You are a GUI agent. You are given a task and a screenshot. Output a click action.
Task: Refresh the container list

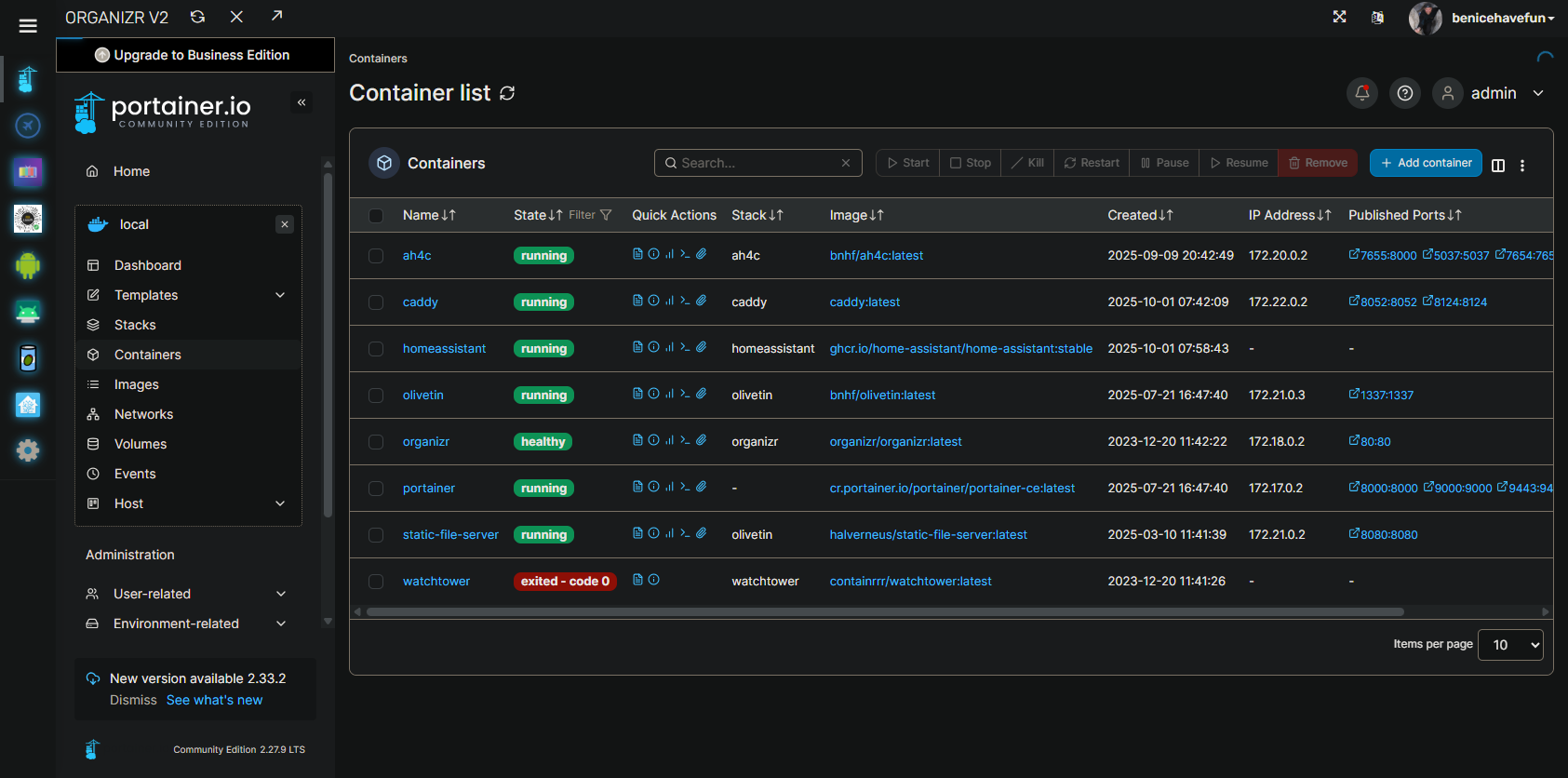point(507,93)
